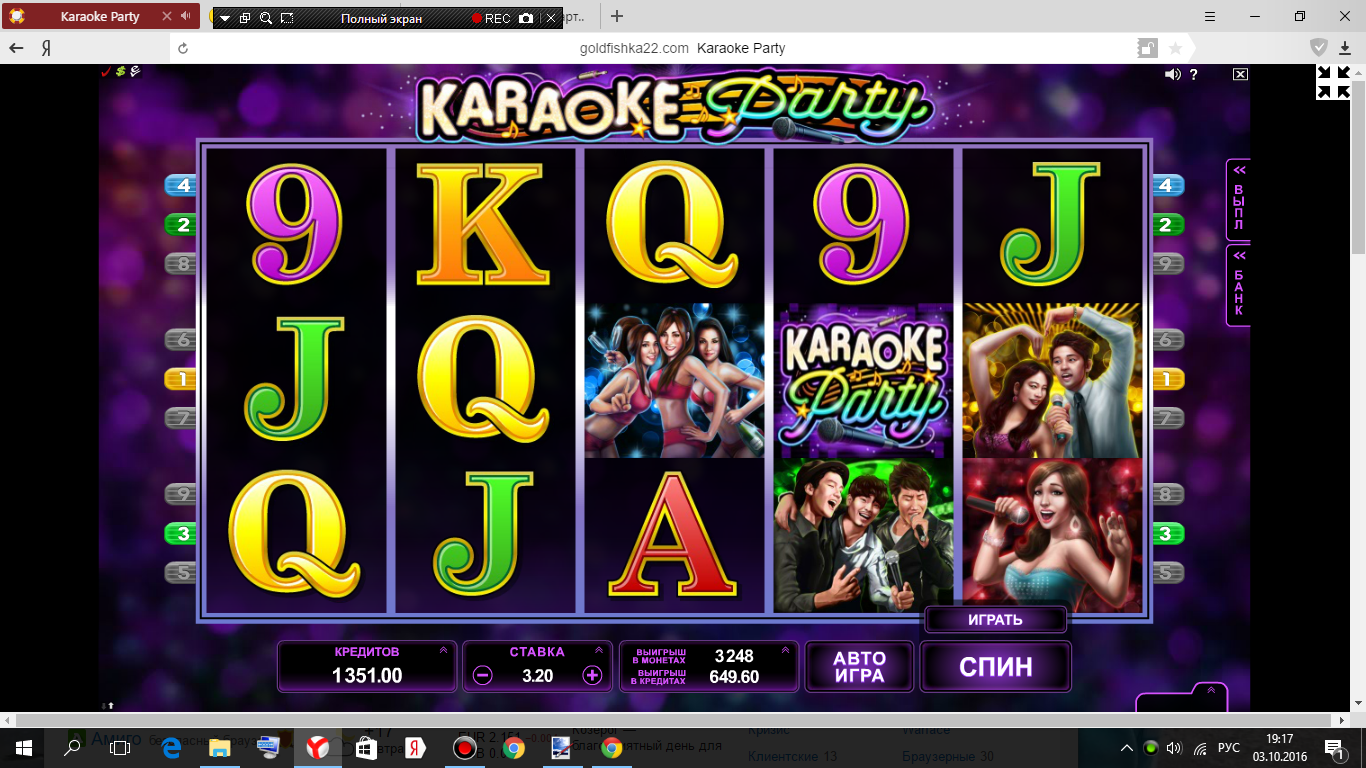Click the green dollar icon above the reels
This screenshot has width=1366, height=768.
[120, 72]
